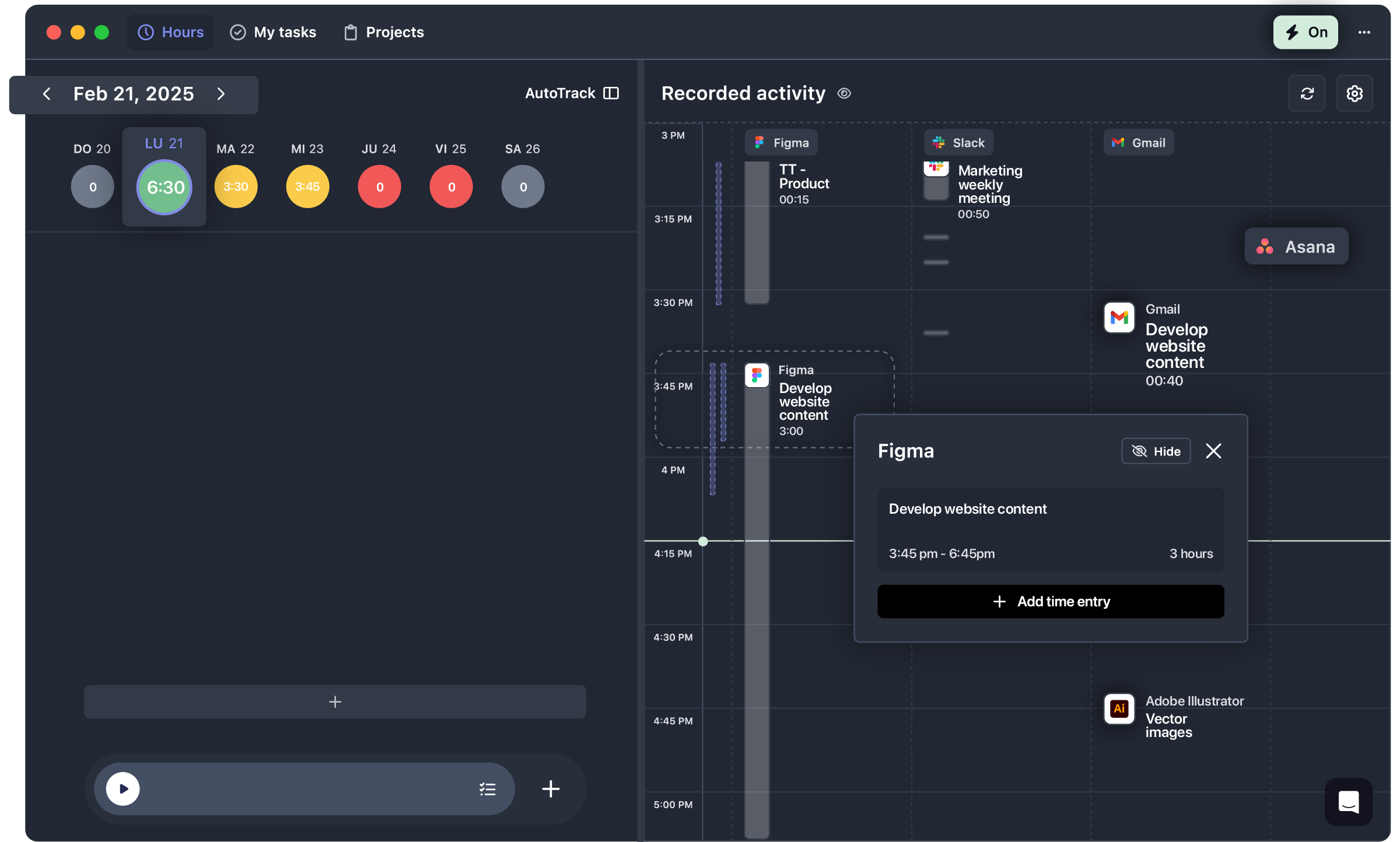The height and width of the screenshot is (842, 1400).
Task: Click the Gmail icon for Develop website content
Action: click(1119, 317)
